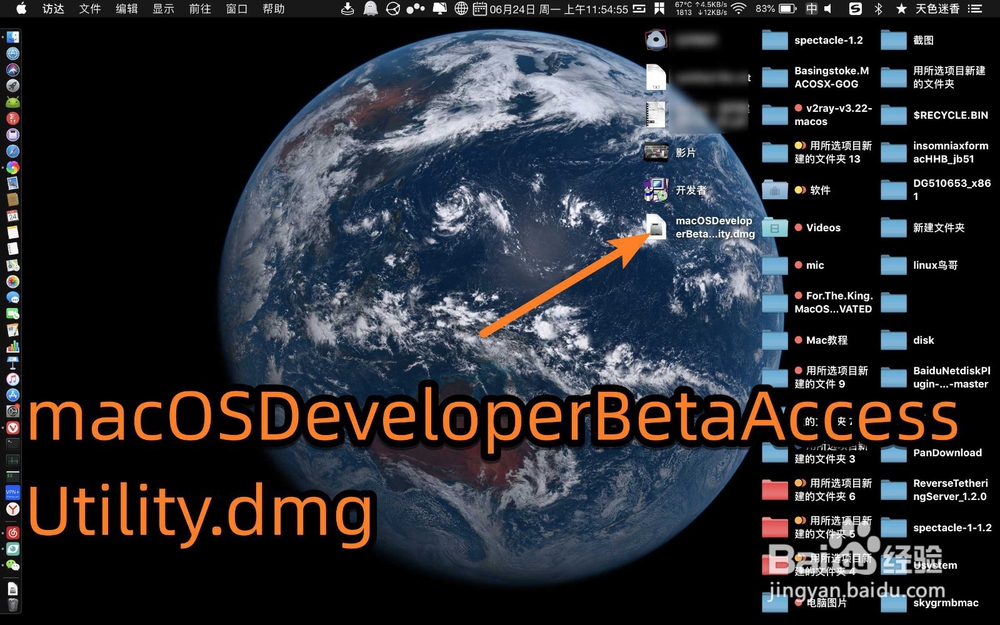
Task: Open the Trash in the Dock
Action: coord(12,604)
